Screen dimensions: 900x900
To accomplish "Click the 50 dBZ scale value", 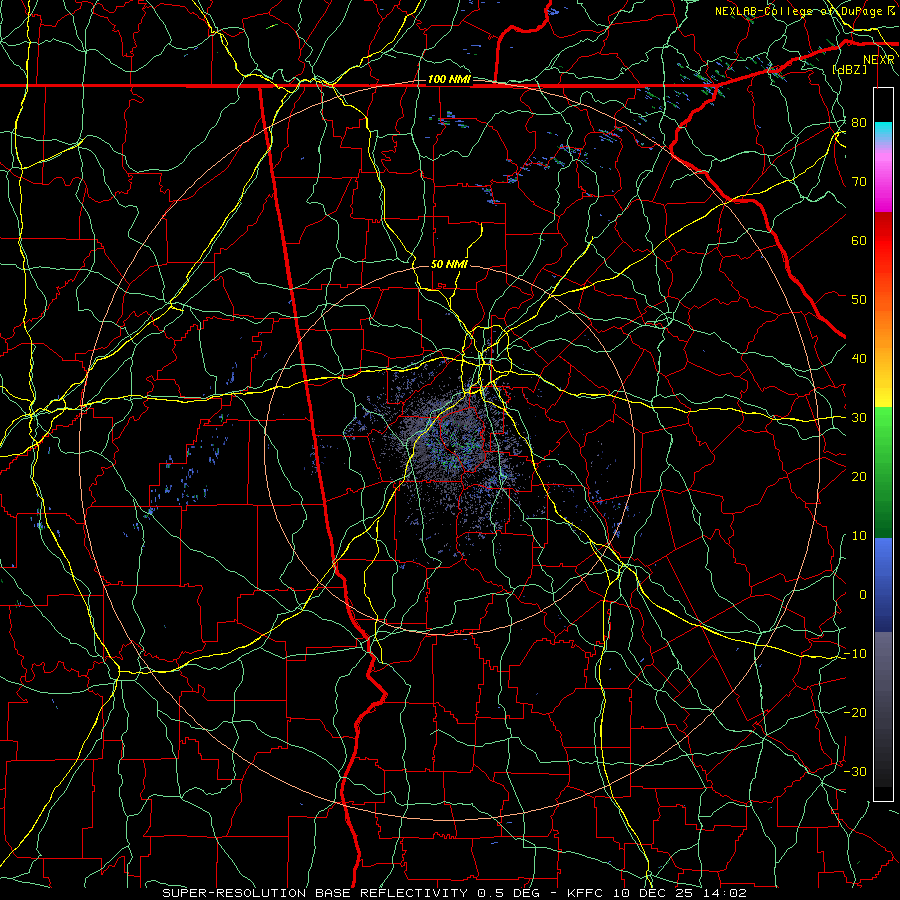I will click(x=859, y=300).
